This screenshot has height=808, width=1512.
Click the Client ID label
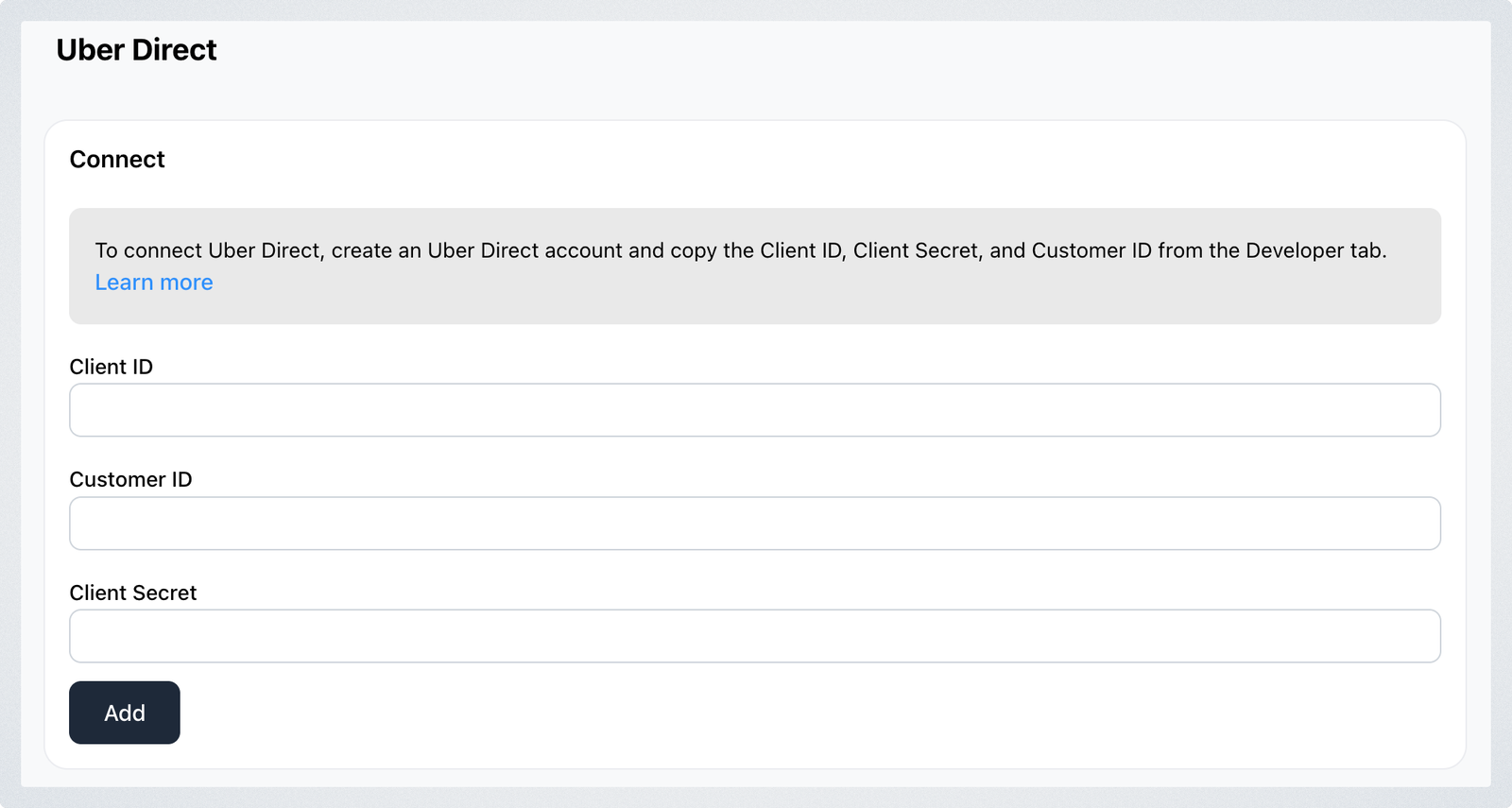[x=112, y=367]
